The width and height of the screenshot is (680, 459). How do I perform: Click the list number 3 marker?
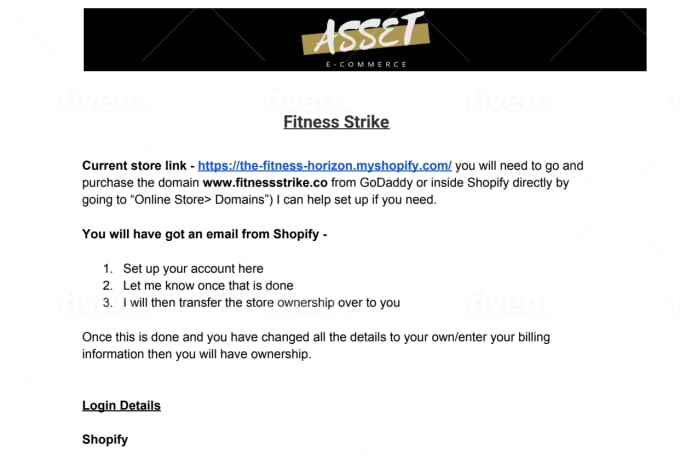[x=108, y=302]
